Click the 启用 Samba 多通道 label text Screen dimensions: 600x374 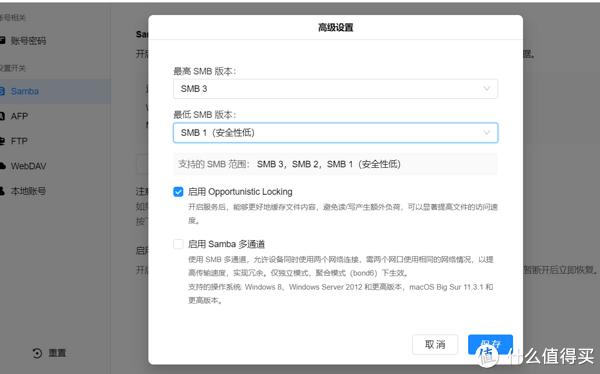point(226,244)
